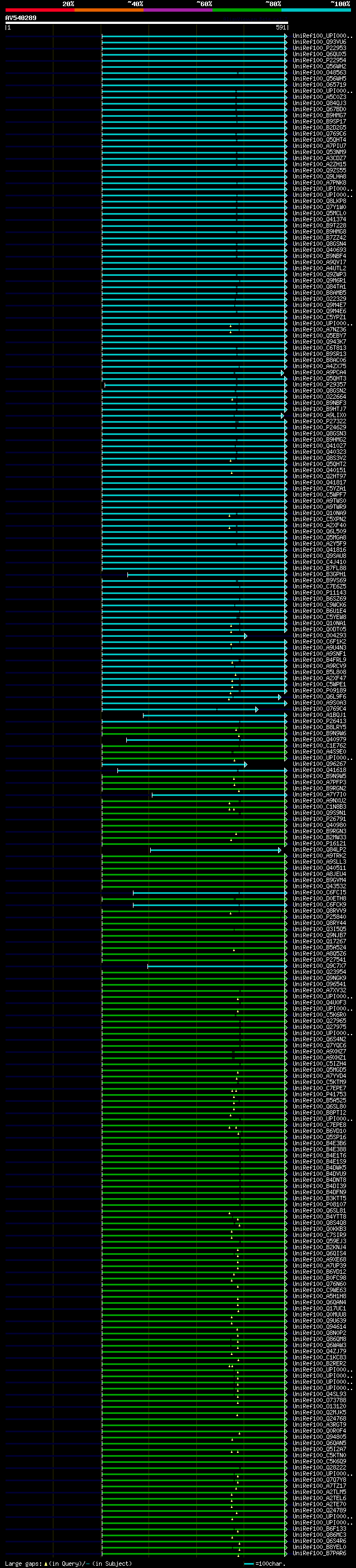Open the UniRef100_Q93VU6 hit label
This screenshot has height=1568, width=356.
click(x=319, y=42)
